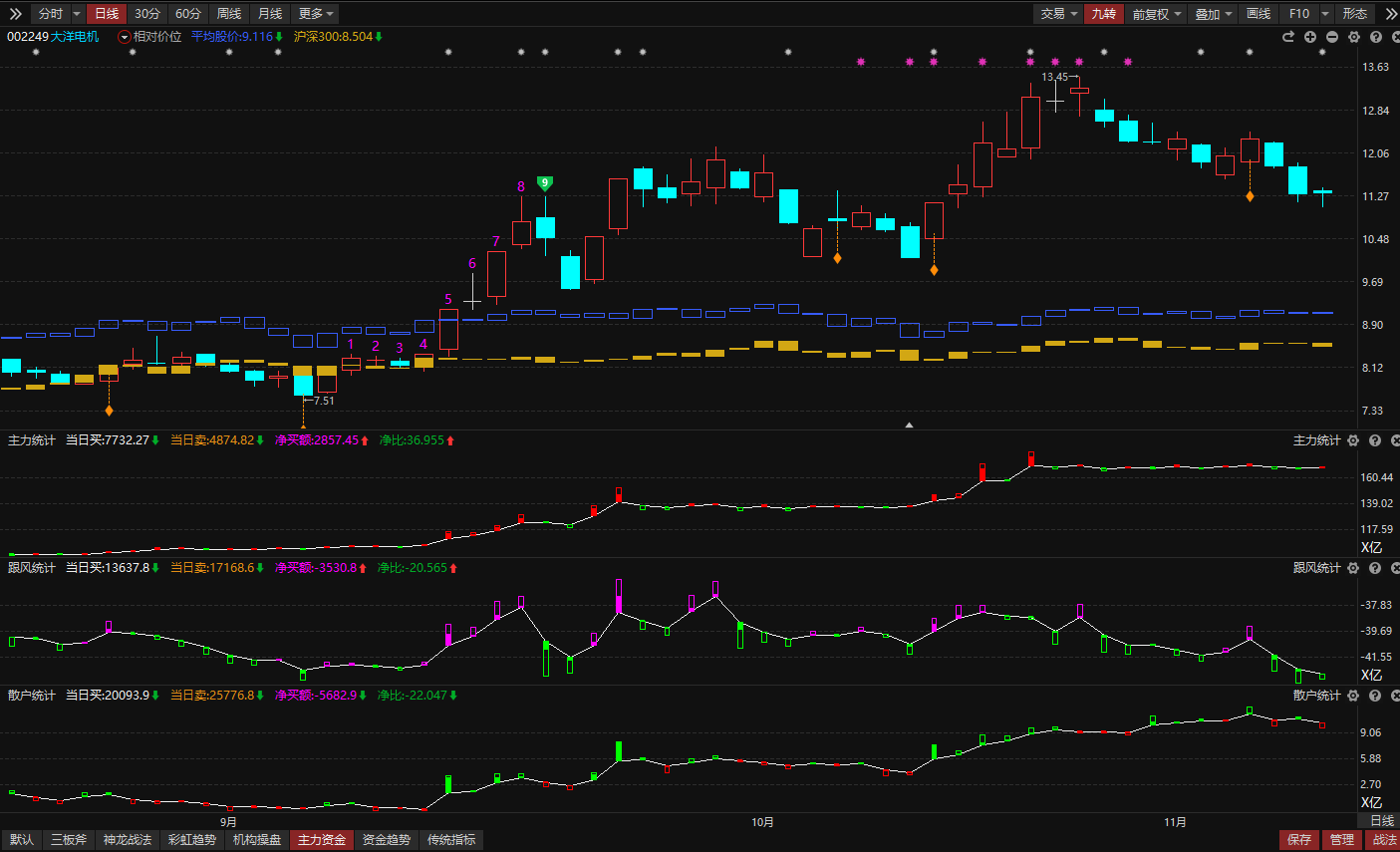Open the 交易 dropdown
The width and height of the screenshot is (1400, 852).
pyautogui.click(x=1058, y=14)
